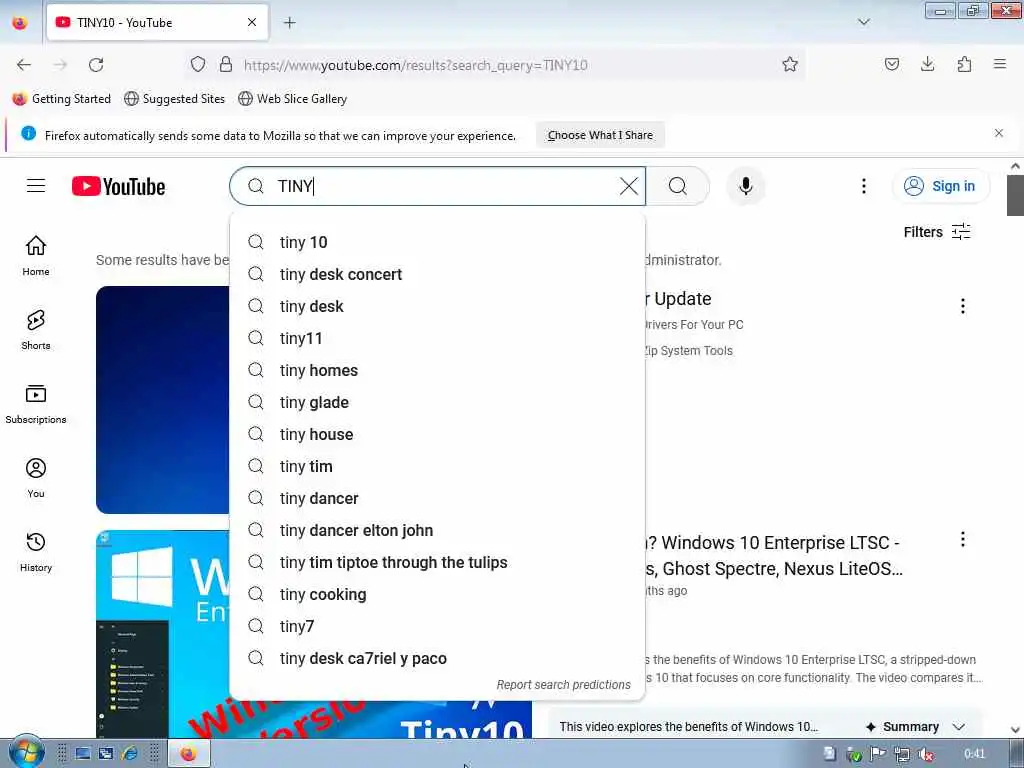The width and height of the screenshot is (1024, 768).
Task: Select the 'tiny homes' suggestion
Action: tap(438, 370)
